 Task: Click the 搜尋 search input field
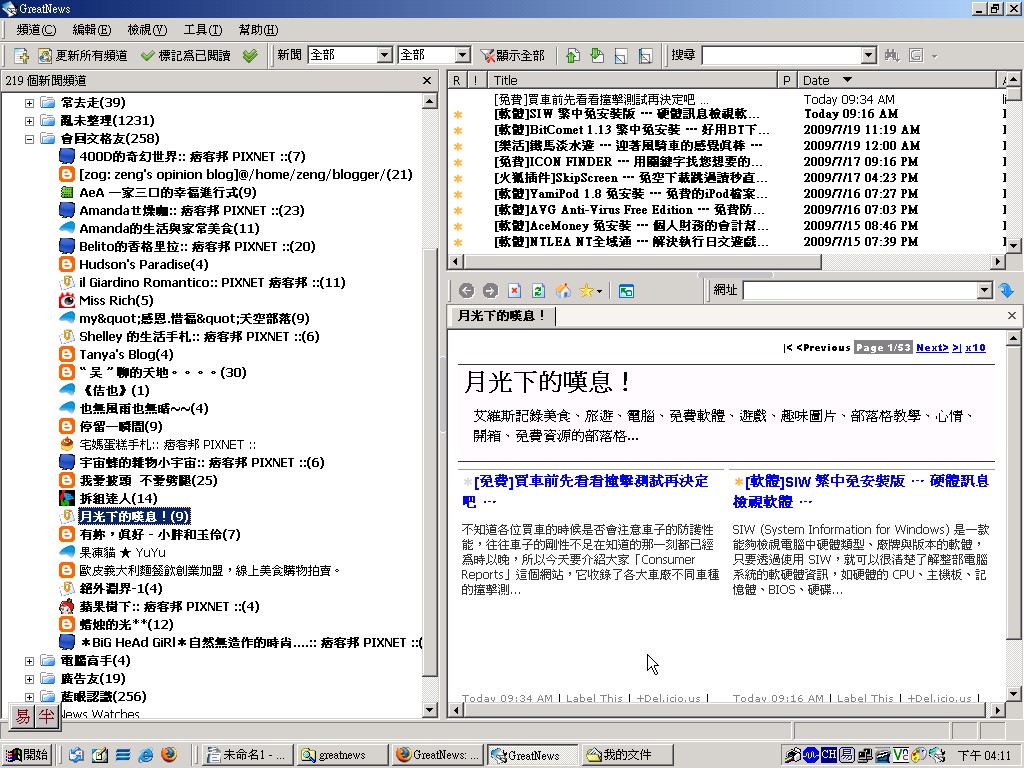(782, 56)
